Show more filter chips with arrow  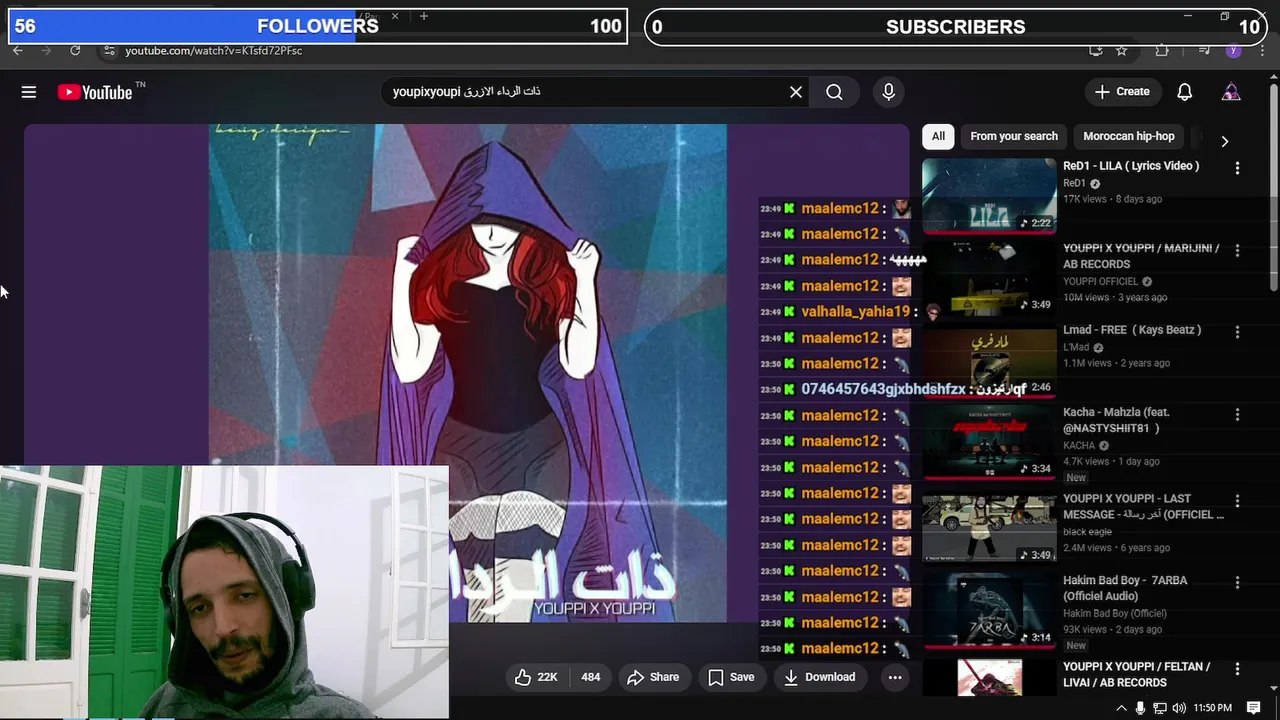pyautogui.click(x=1224, y=141)
